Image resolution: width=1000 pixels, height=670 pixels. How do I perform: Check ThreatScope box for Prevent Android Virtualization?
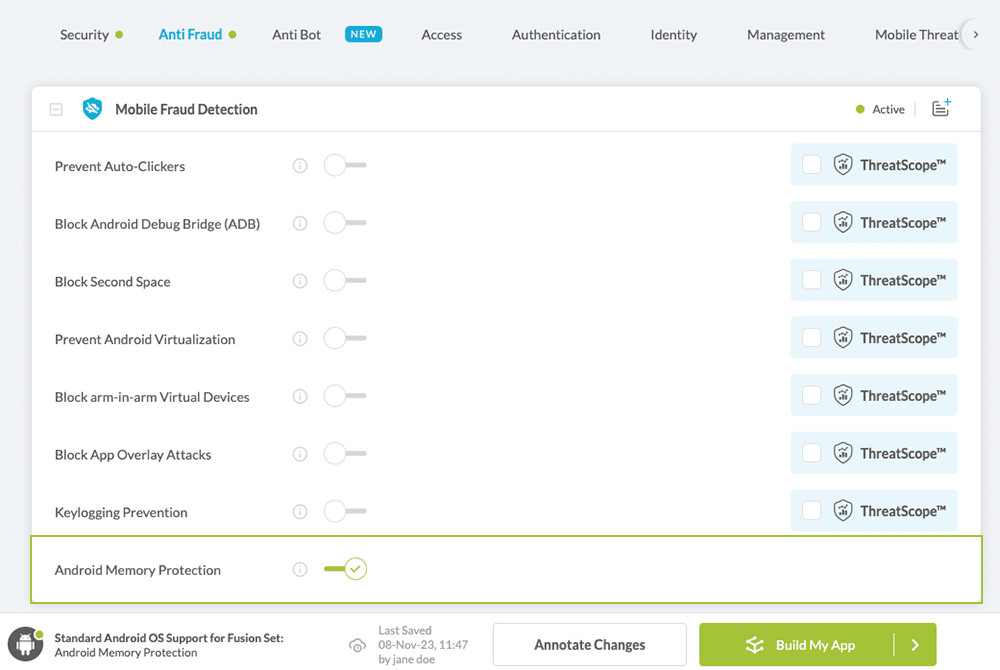(x=812, y=338)
